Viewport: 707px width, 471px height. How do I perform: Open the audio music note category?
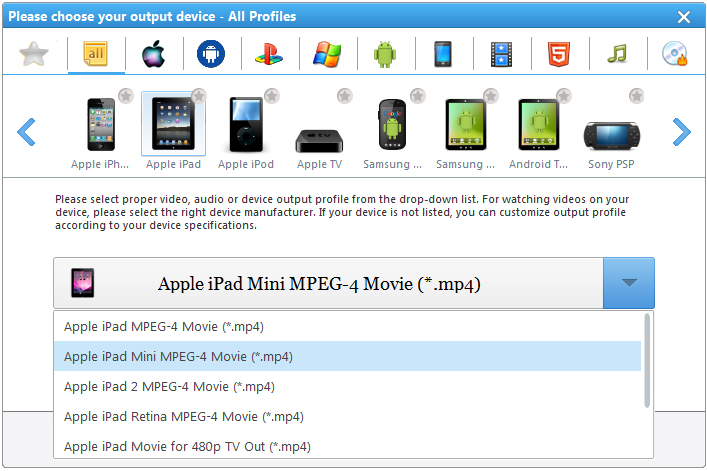coord(617,54)
